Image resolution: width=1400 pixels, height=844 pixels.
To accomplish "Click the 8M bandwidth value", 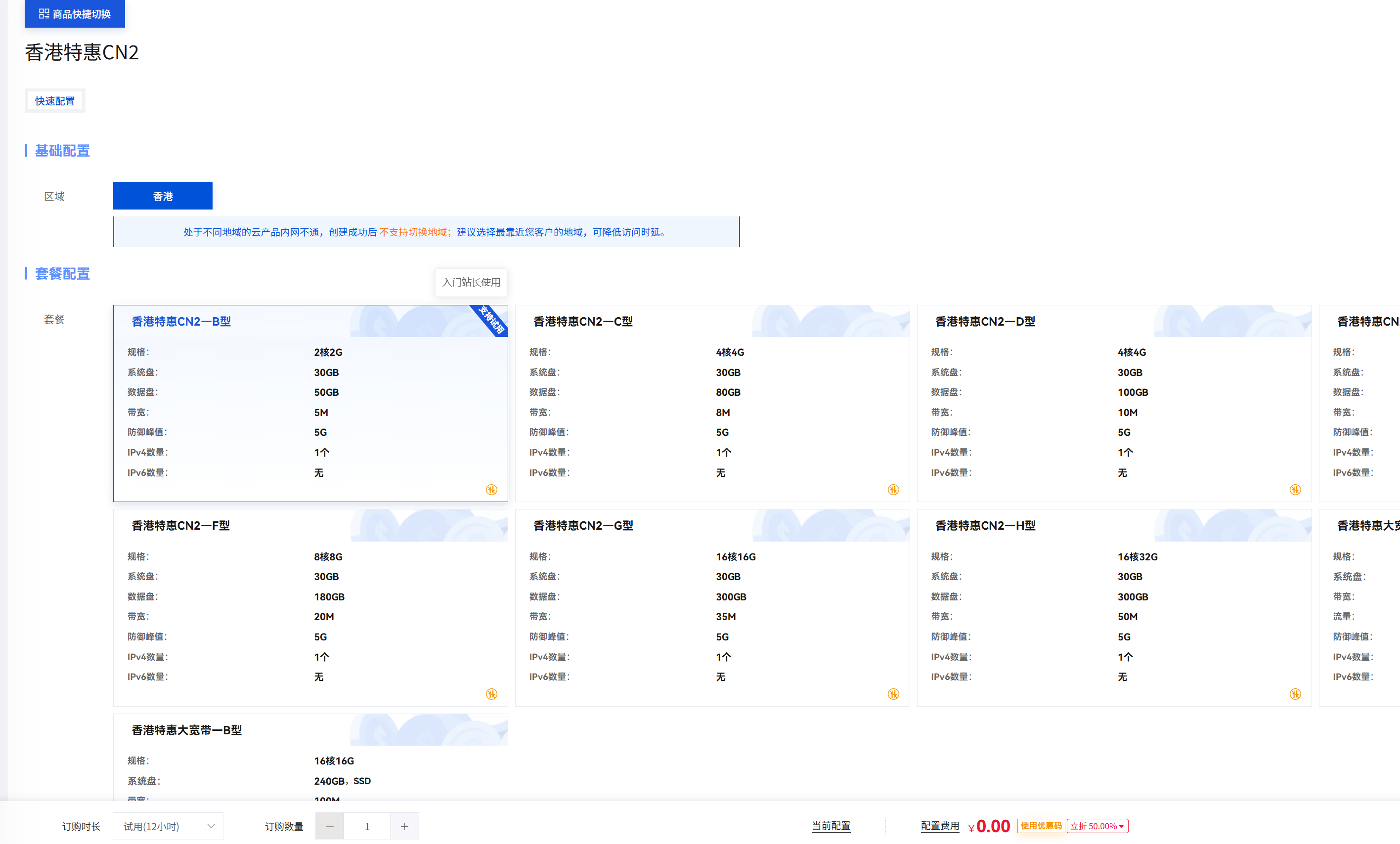I will (723, 412).
